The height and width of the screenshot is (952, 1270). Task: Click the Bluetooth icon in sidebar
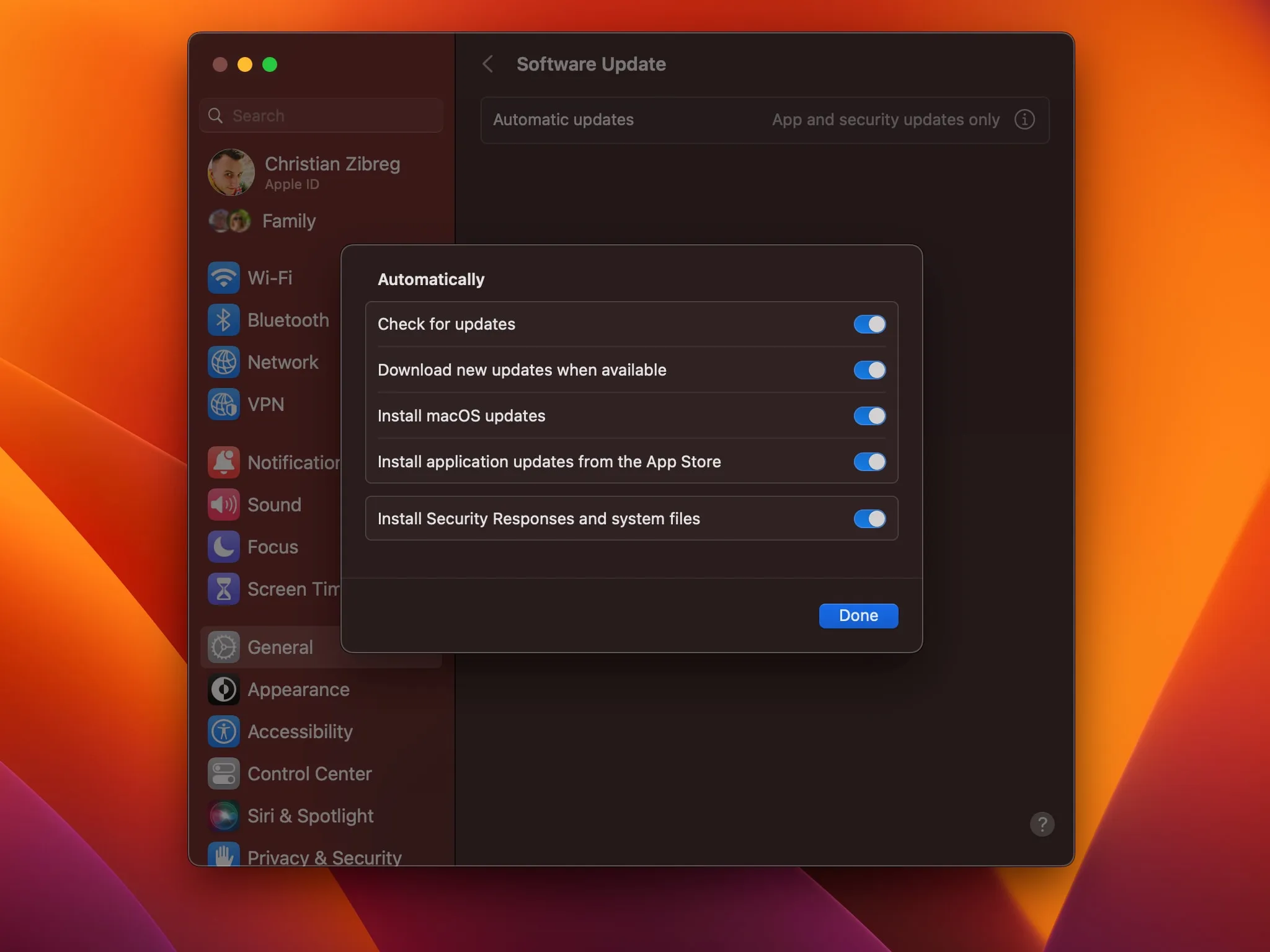[x=223, y=320]
